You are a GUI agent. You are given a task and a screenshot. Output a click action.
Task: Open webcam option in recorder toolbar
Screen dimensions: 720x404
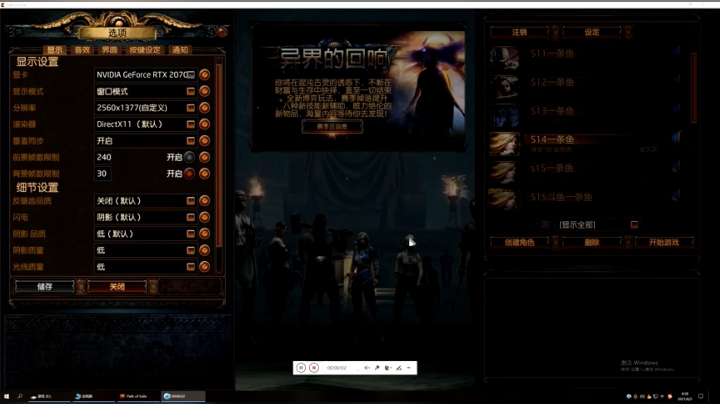click(x=388, y=368)
